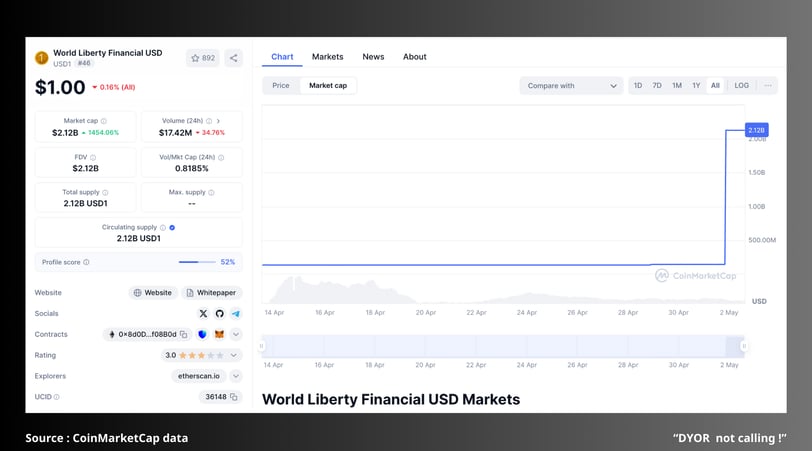The image size is (812, 451).
Task: Set chart range to All
Action: click(715, 85)
